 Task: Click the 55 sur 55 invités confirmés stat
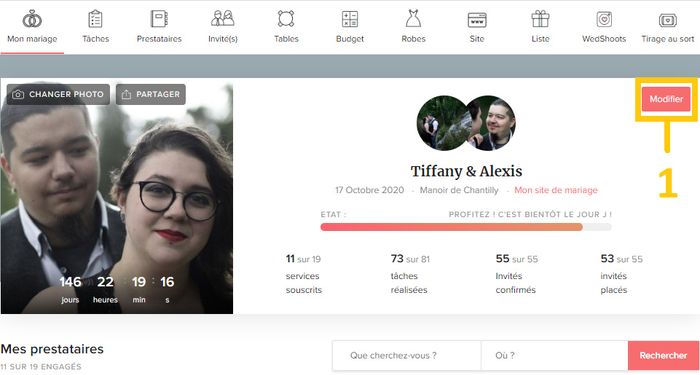pos(517,274)
